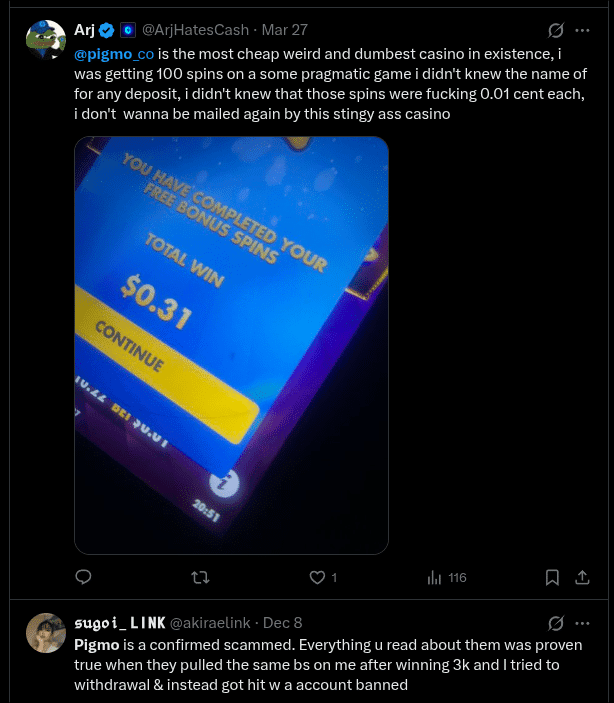This screenshot has width=614, height=703.
Task: Click the square affiliate badge beside Arj's name
Action: (x=128, y=30)
